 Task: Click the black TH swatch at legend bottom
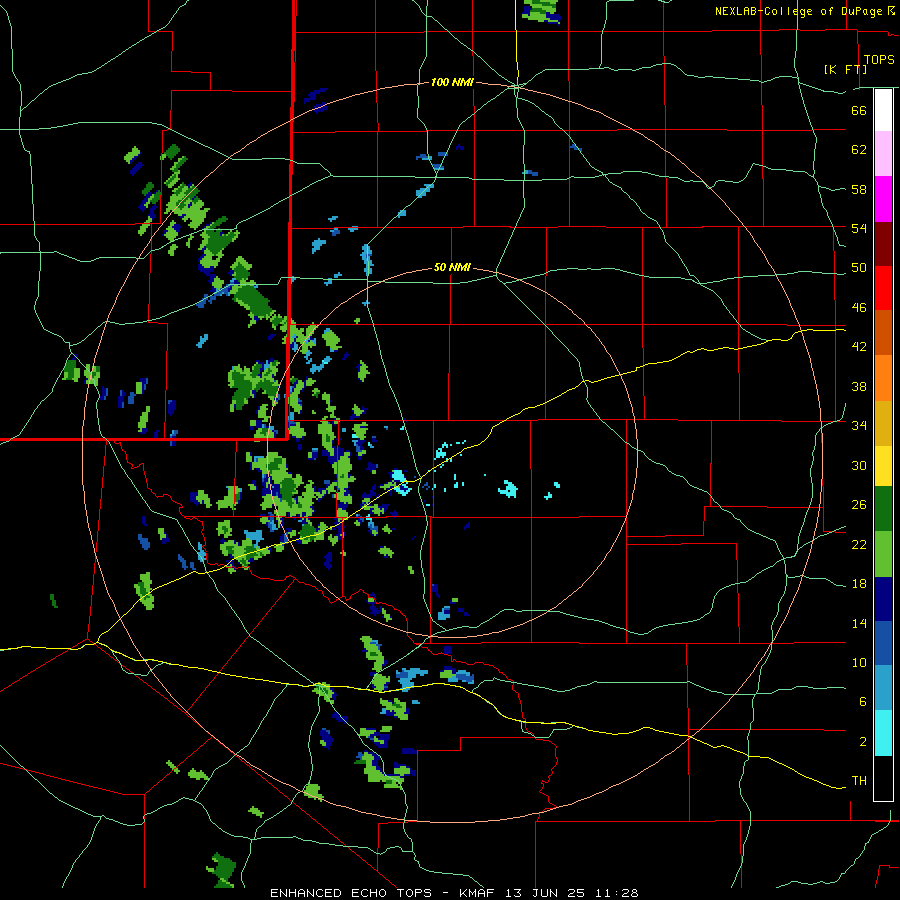[883, 778]
